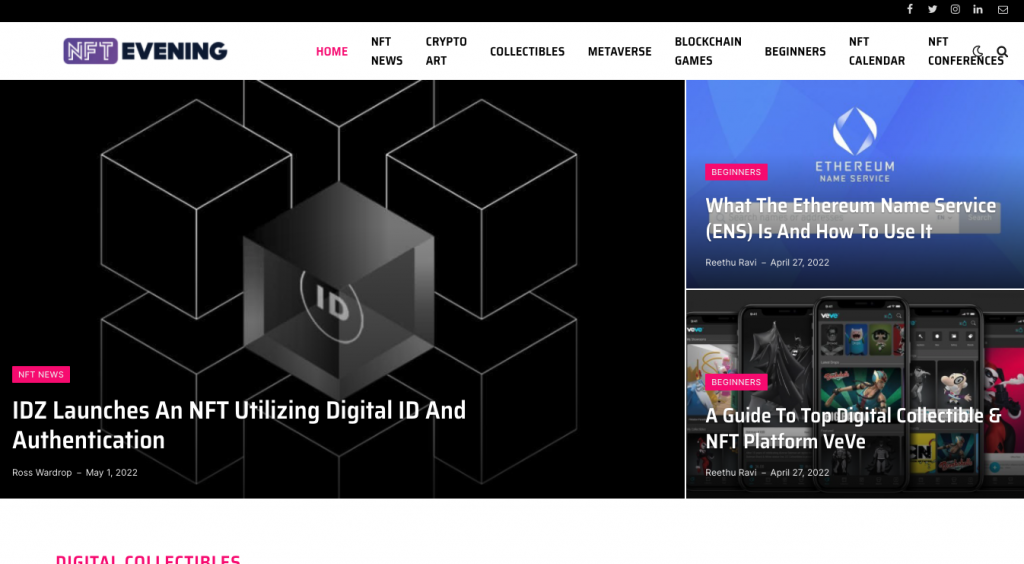Open the LinkedIn profile icon
This screenshot has width=1024, height=564.
click(x=978, y=9)
